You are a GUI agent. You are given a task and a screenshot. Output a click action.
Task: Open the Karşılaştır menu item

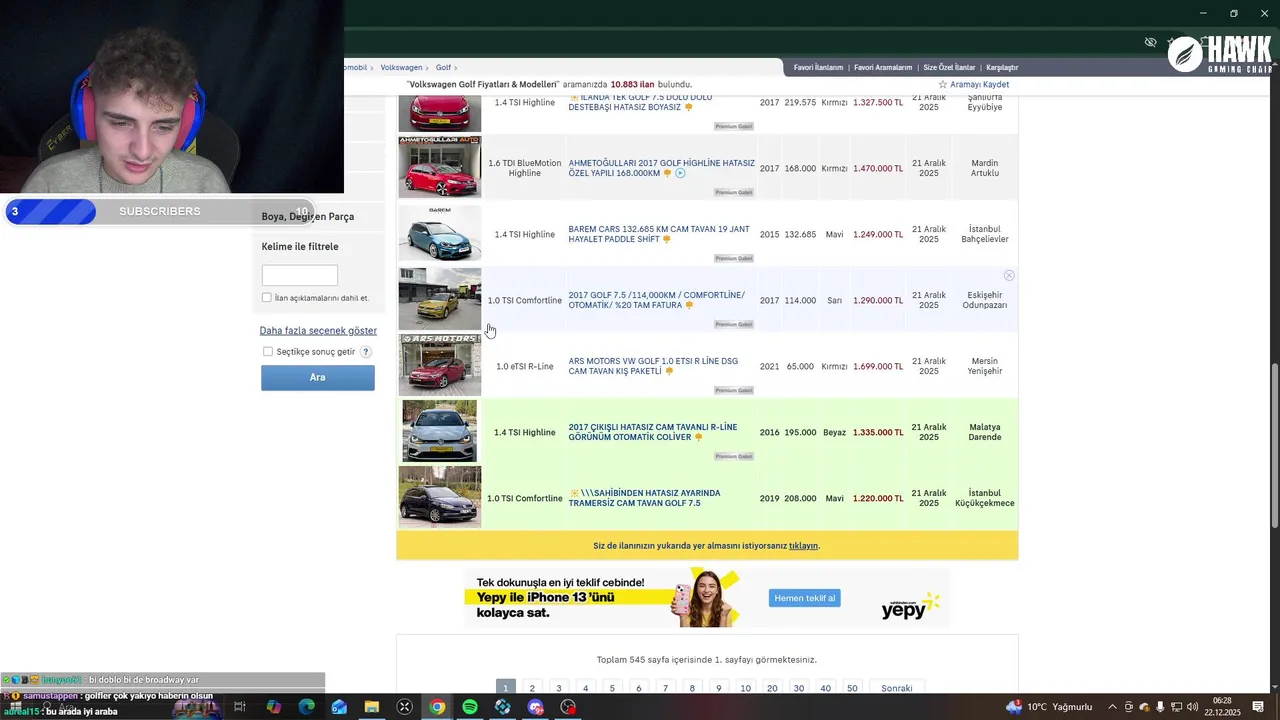[1002, 68]
